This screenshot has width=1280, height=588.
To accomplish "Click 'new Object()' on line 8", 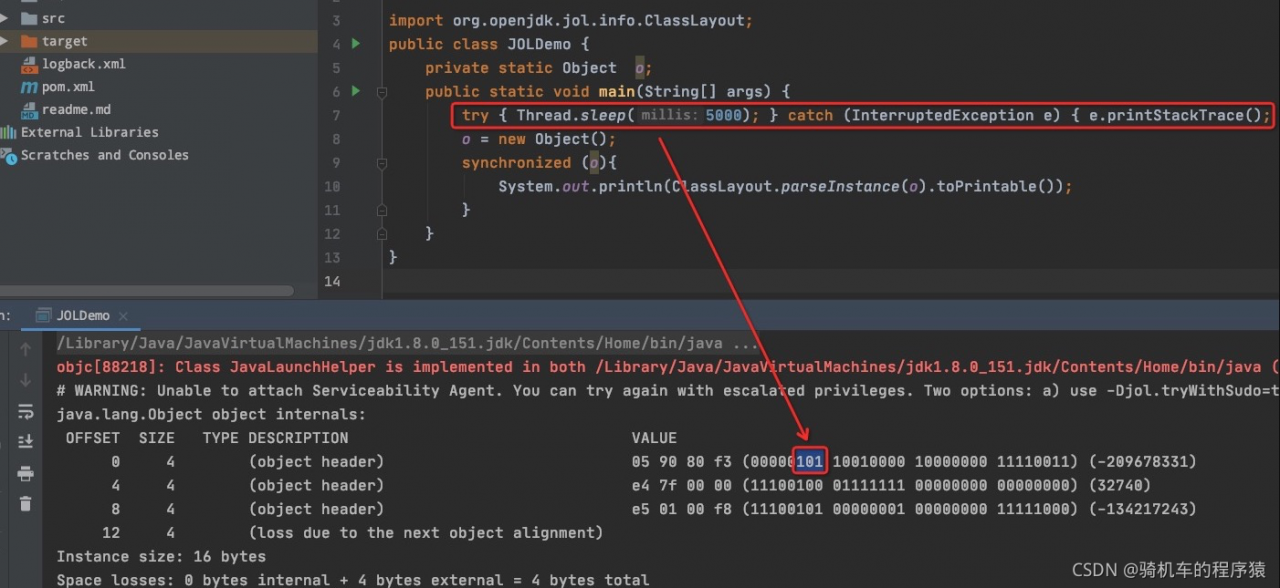I will coord(553,139).
